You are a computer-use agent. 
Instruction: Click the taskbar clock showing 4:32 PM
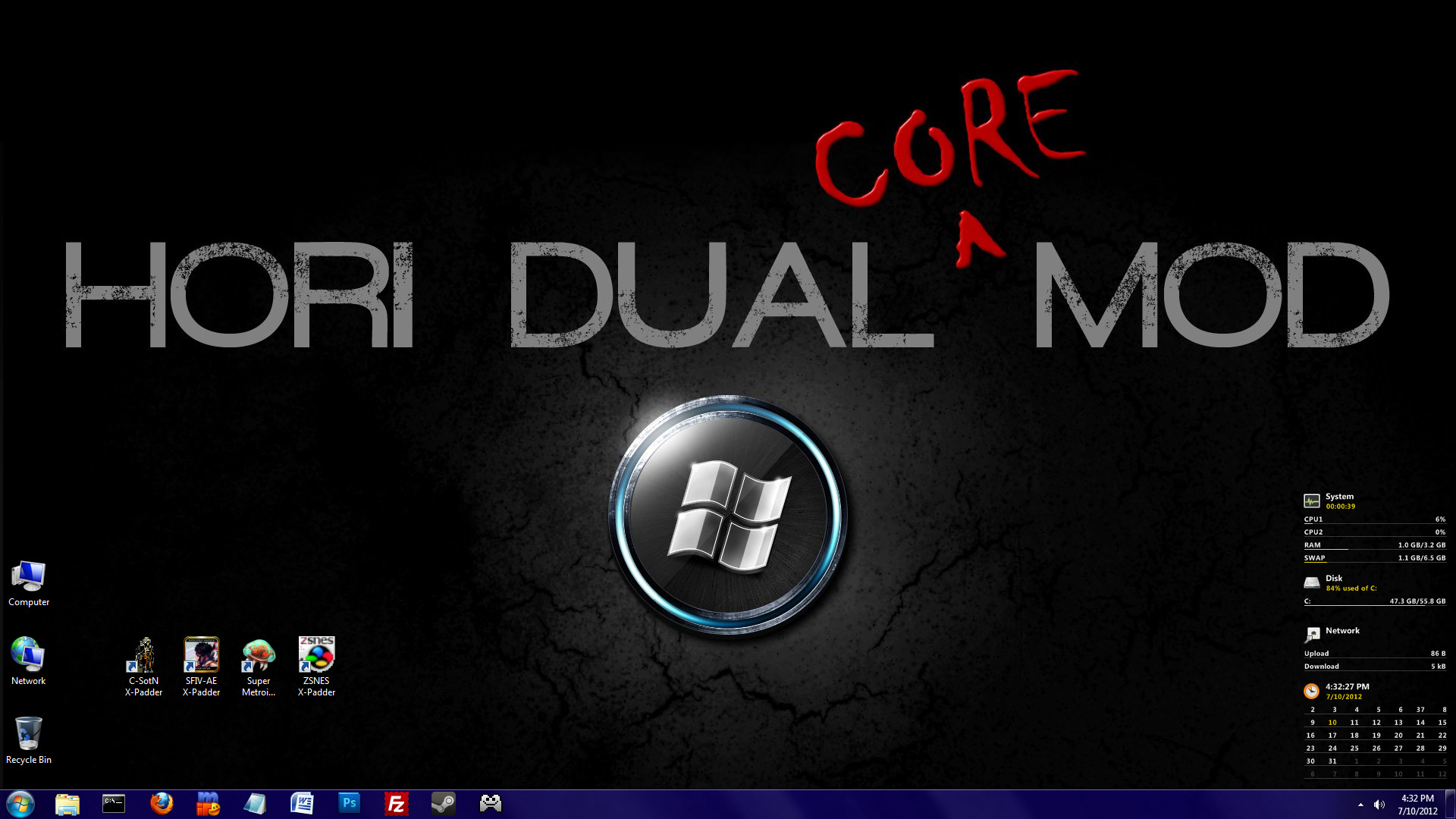click(x=1417, y=805)
